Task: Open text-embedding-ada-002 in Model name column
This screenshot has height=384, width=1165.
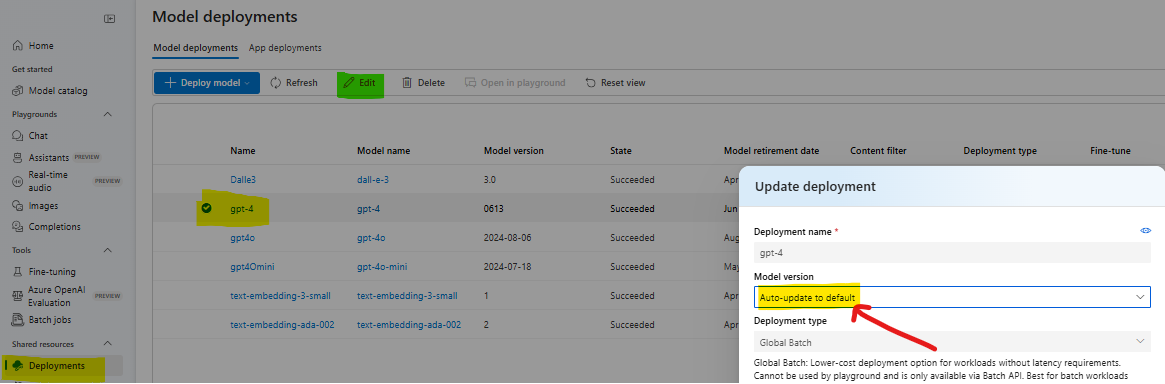Action: click(409, 325)
